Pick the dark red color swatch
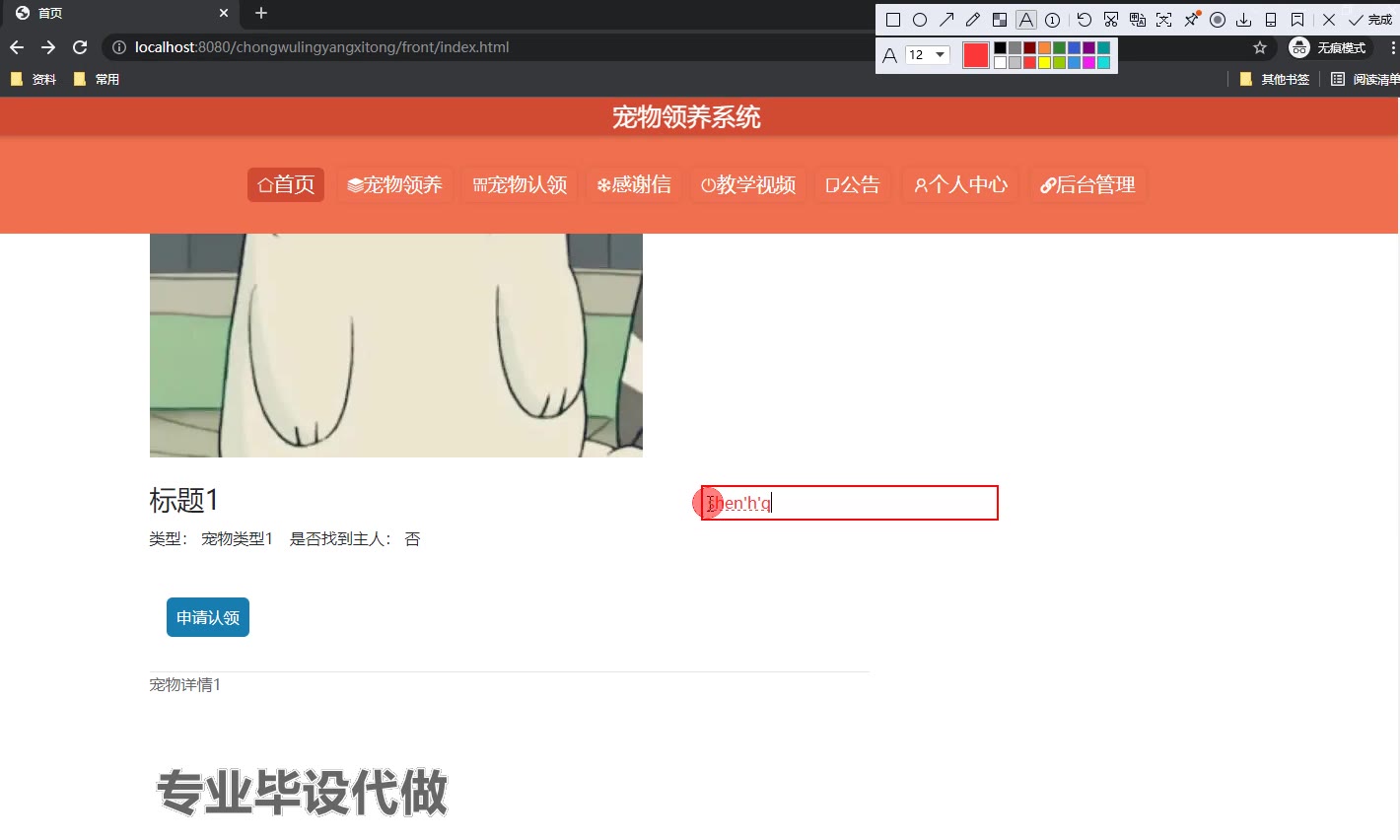The width and height of the screenshot is (1400, 840). (x=1029, y=47)
